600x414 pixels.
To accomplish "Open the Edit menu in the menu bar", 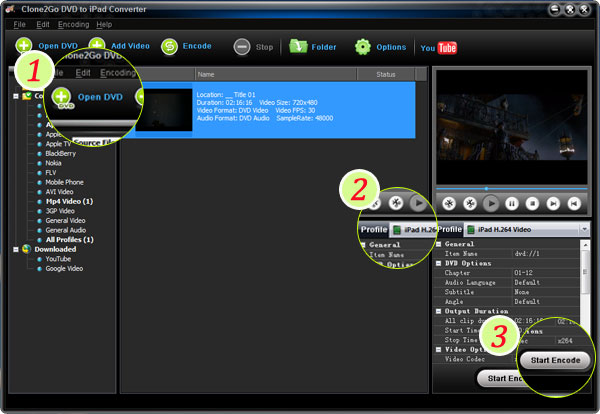I will [x=43, y=24].
